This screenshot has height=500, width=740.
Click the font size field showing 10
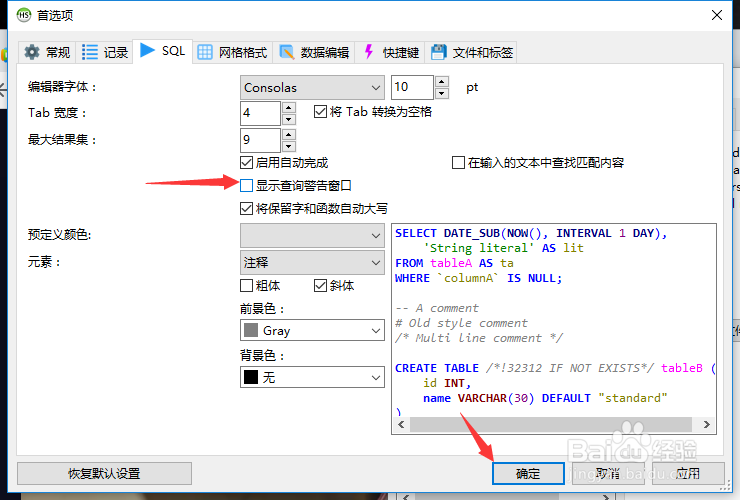coord(412,87)
